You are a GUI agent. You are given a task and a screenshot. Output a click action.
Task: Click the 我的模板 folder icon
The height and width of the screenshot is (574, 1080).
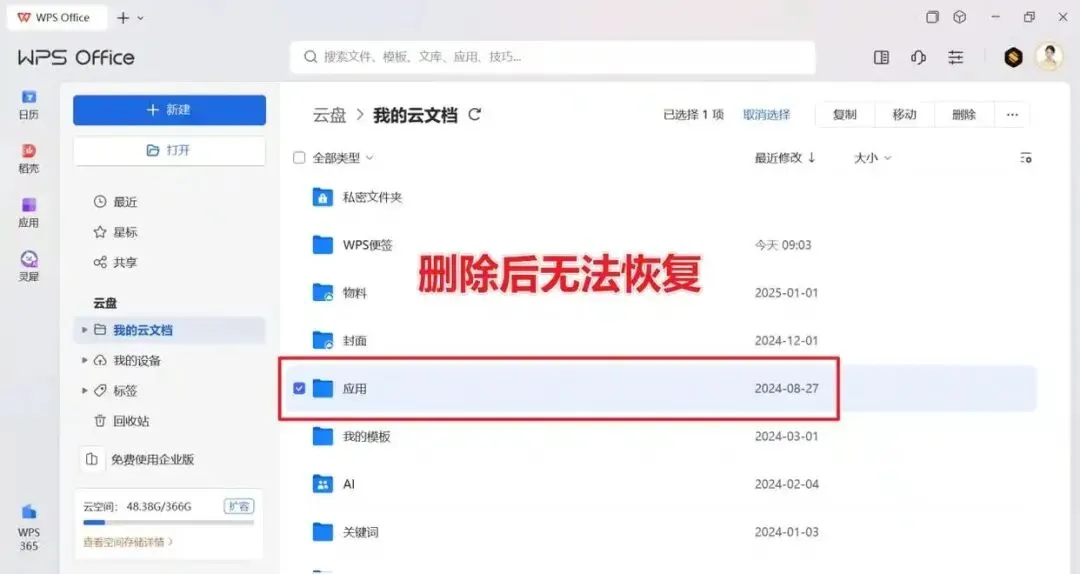322,436
